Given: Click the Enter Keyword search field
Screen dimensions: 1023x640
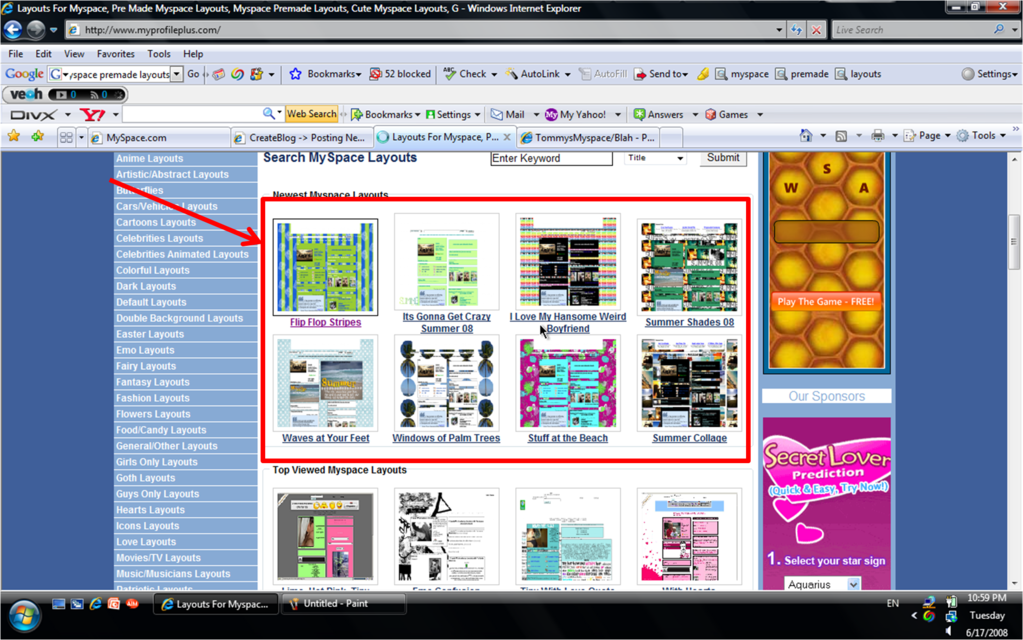Looking at the screenshot, I should click(551, 158).
